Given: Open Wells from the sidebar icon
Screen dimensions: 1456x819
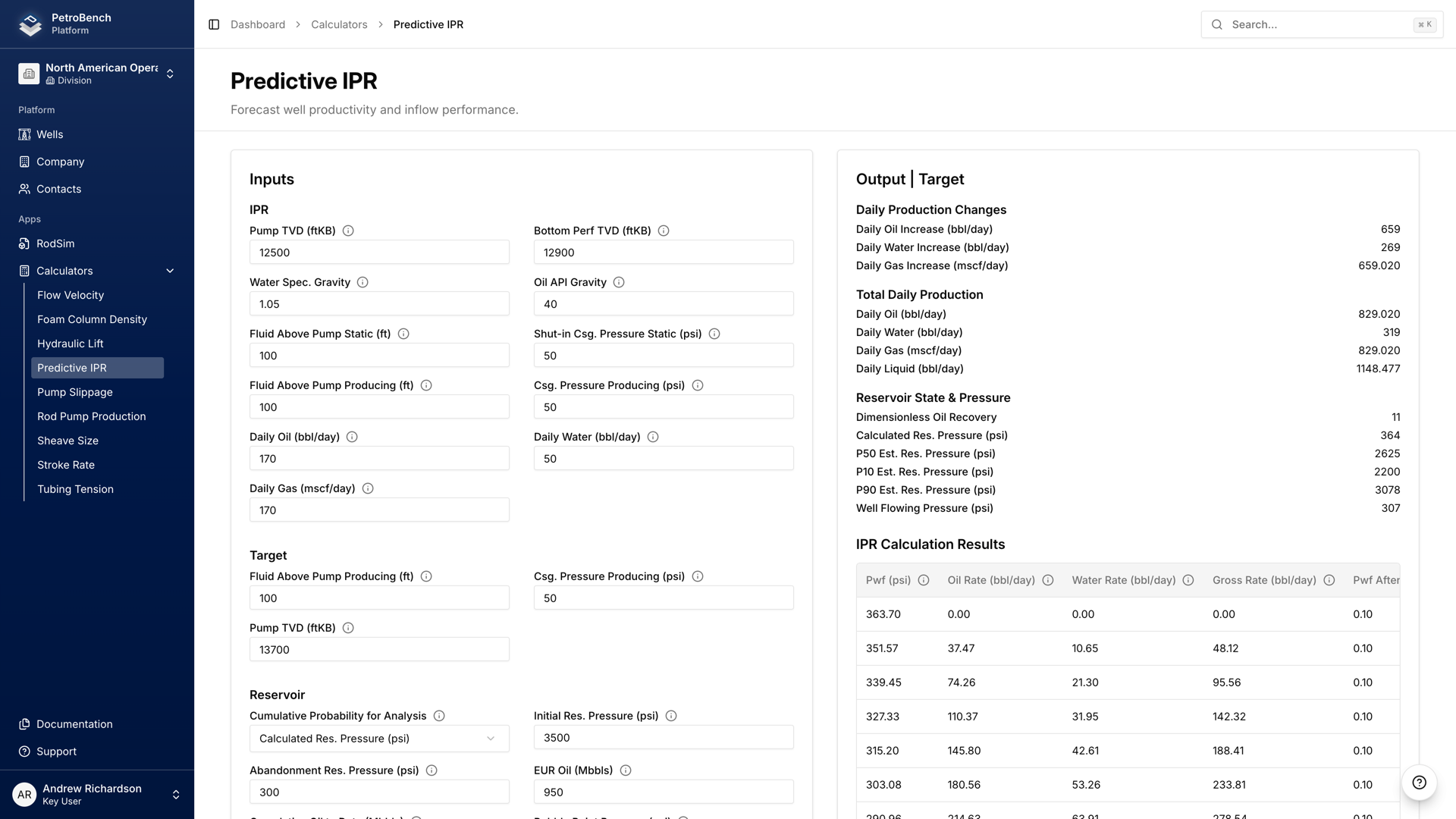Looking at the screenshot, I should [24, 134].
